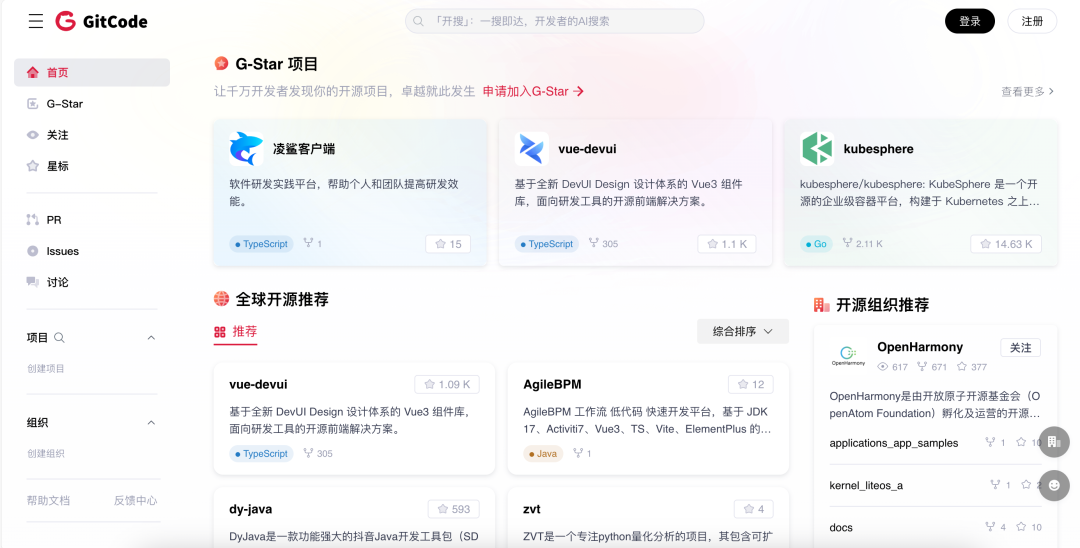Viewport: 1080px width, 548px height.
Task: Star zvt with the 4 button
Action: (754, 509)
